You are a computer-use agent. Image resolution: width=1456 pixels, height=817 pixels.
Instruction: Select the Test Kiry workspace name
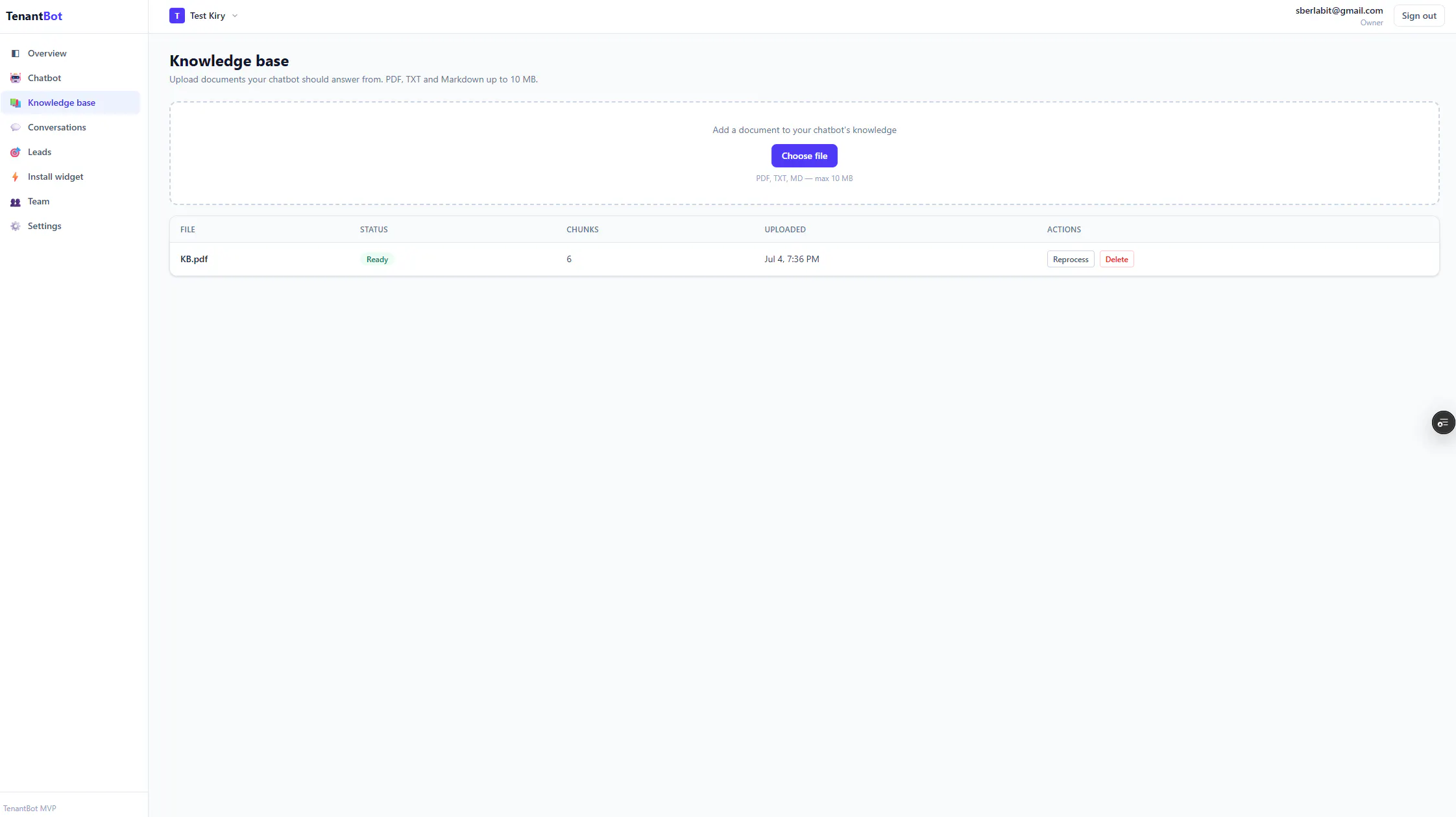tap(208, 16)
